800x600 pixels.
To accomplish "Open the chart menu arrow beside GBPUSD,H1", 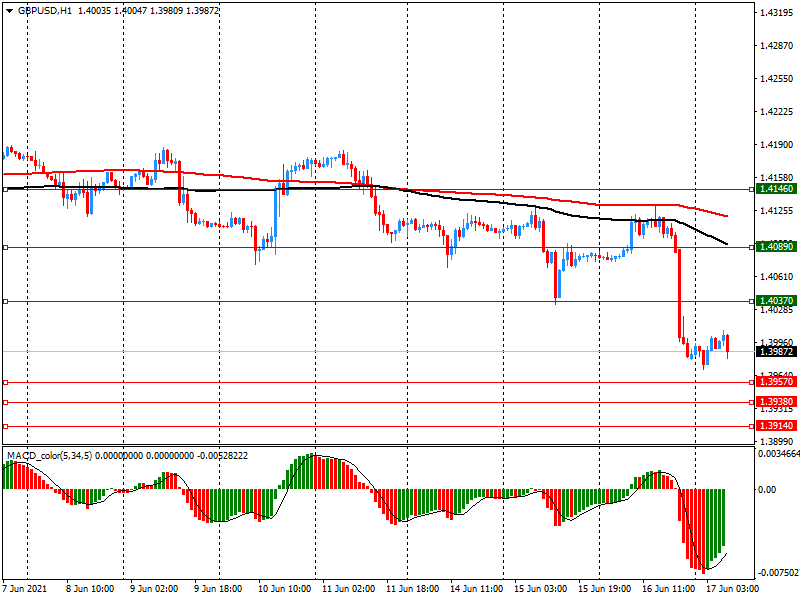I will click(x=10, y=11).
